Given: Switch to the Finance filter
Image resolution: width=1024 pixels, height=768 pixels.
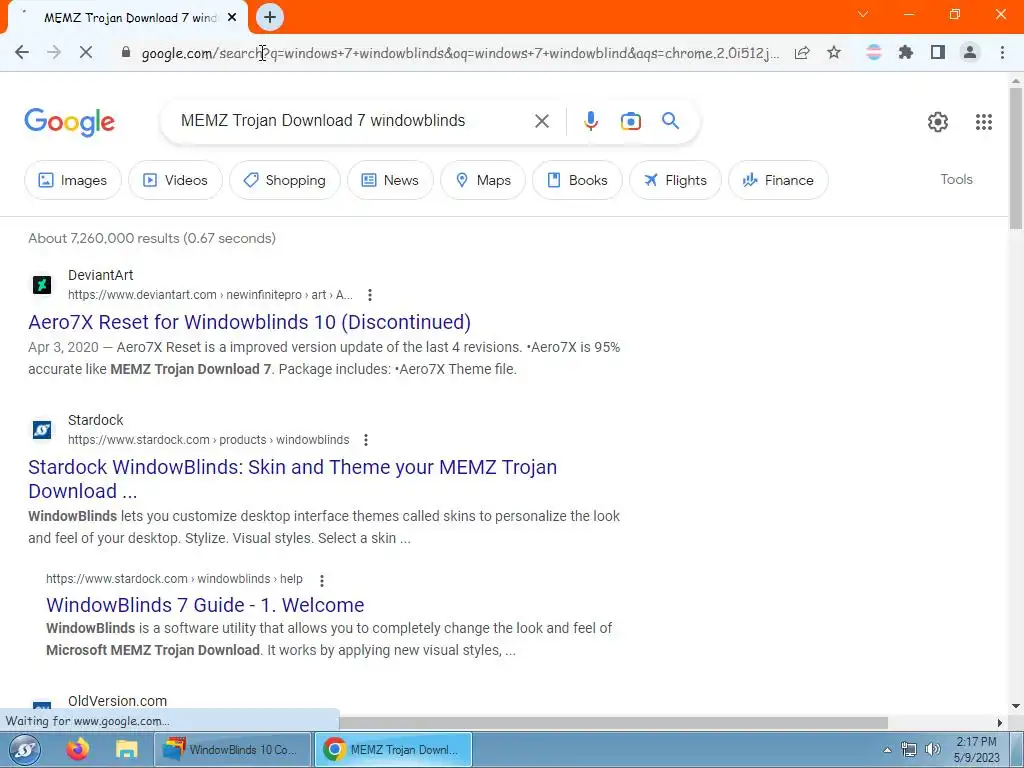Looking at the screenshot, I should (x=778, y=180).
